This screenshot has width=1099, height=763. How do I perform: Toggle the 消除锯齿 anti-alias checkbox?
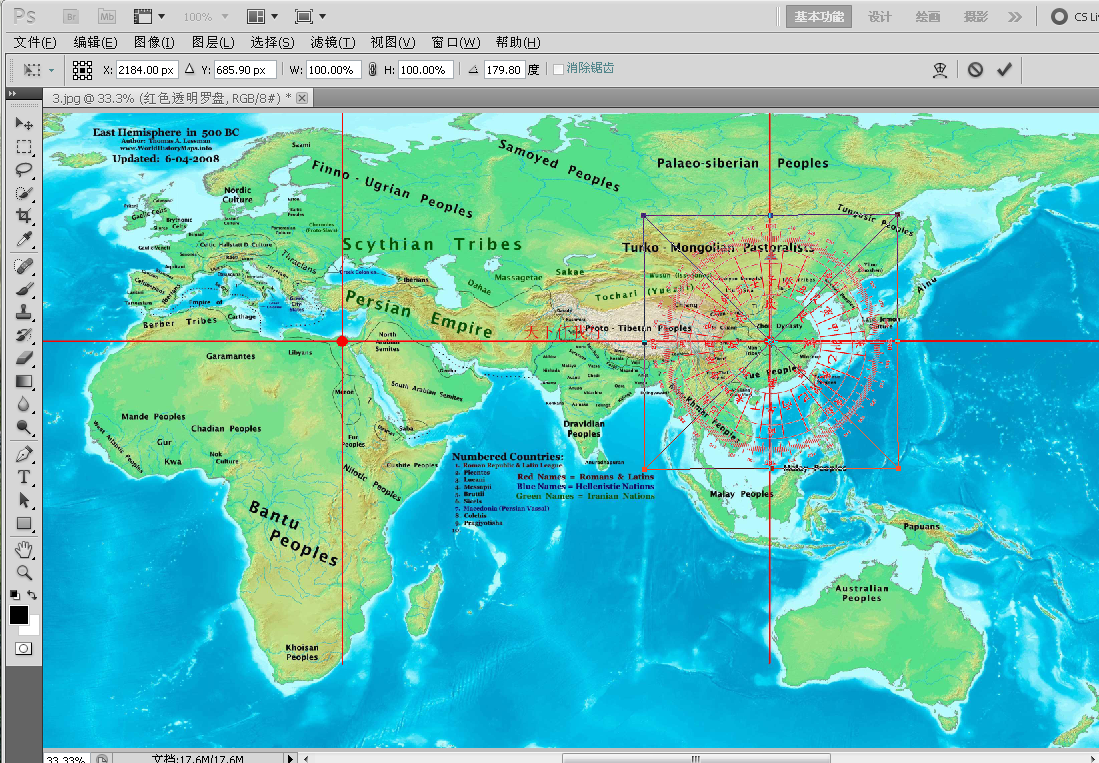click(558, 69)
